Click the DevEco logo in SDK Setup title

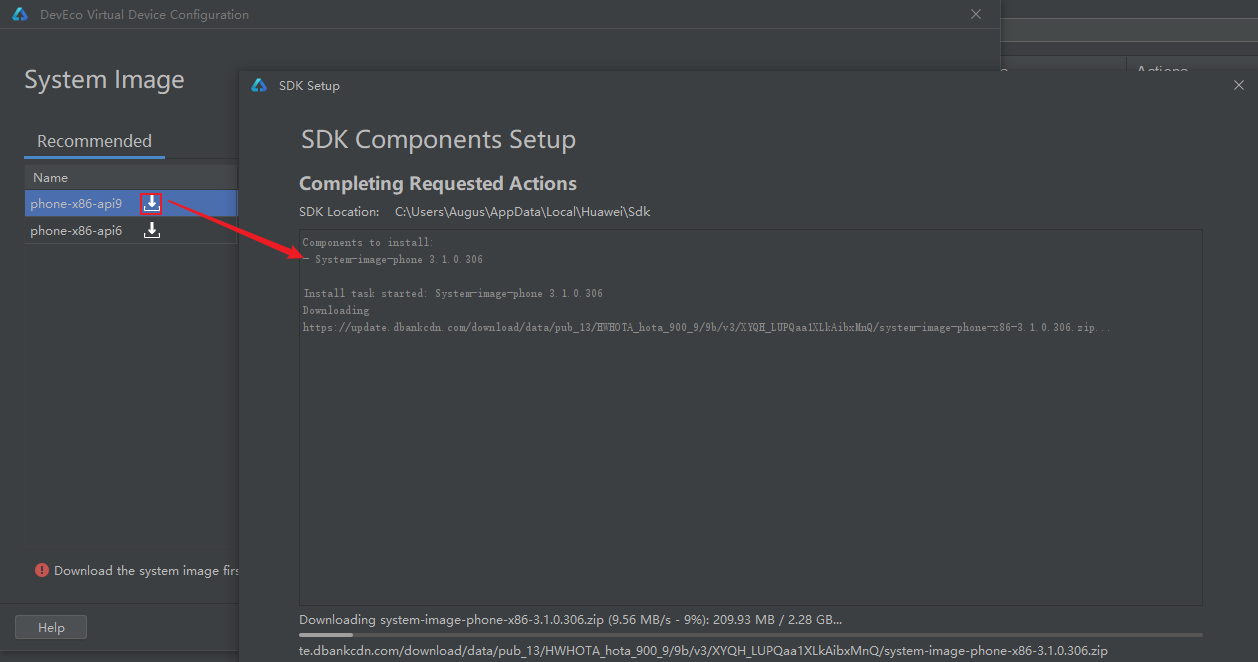(259, 85)
